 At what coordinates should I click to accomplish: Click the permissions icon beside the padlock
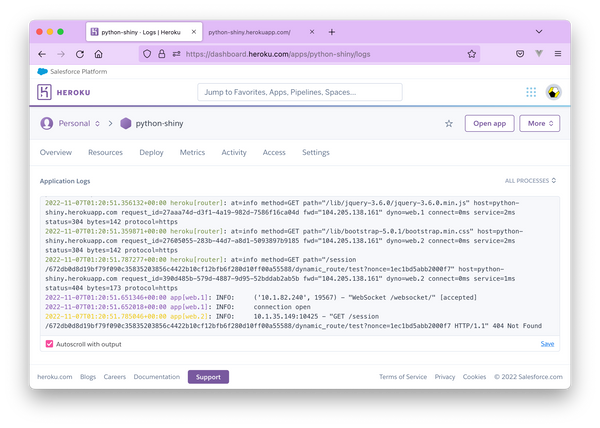click(176, 54)
